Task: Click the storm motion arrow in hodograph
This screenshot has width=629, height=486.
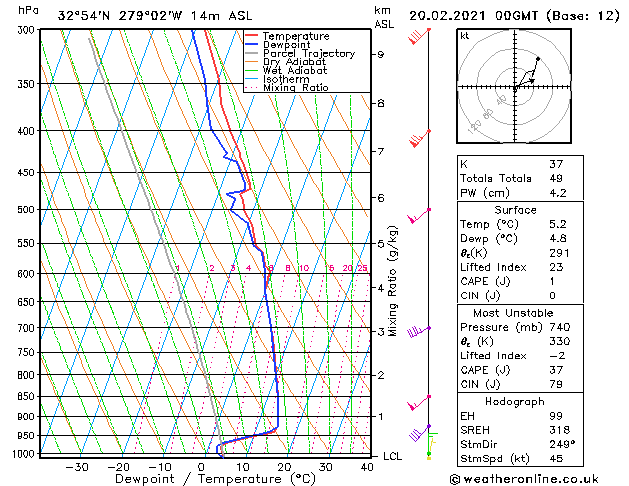Action: [526, 83]
